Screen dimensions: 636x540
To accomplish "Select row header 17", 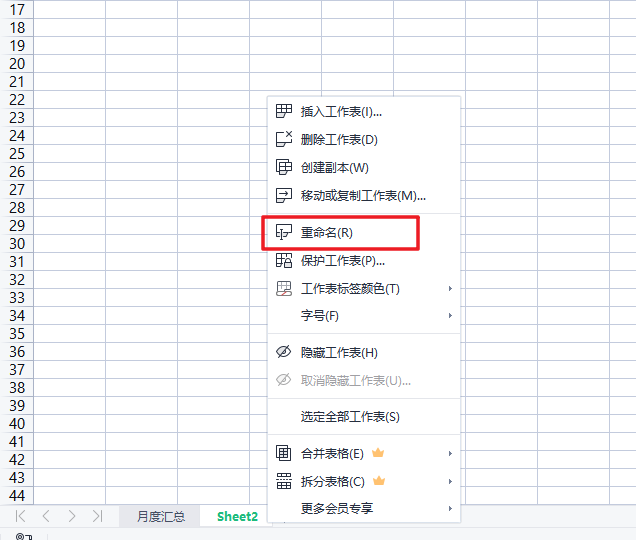I will pyautogui.click(x=17, y=9).
